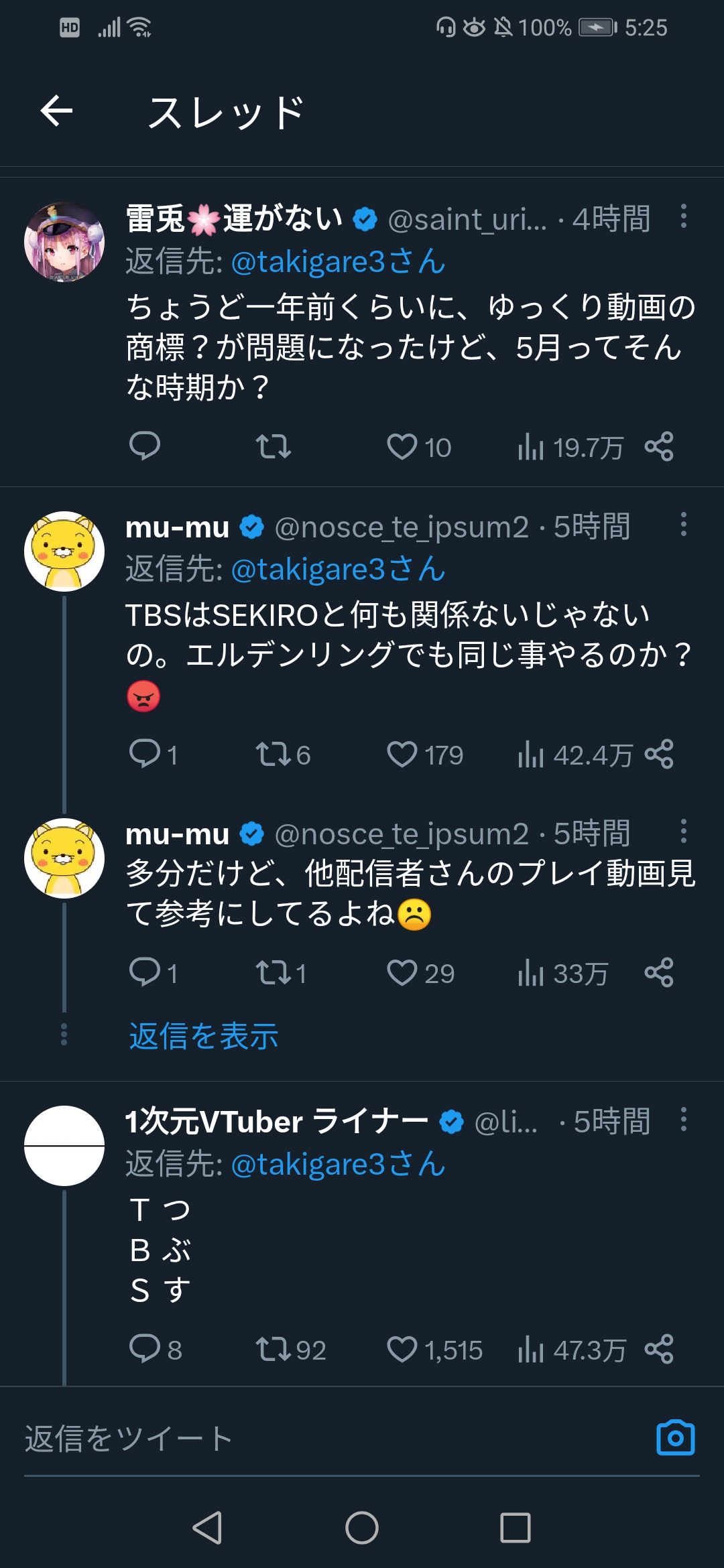This screenshot has width=724, height=1568.
Task: Open more options on ライナー's tweet
Action: click(683, 1119)
